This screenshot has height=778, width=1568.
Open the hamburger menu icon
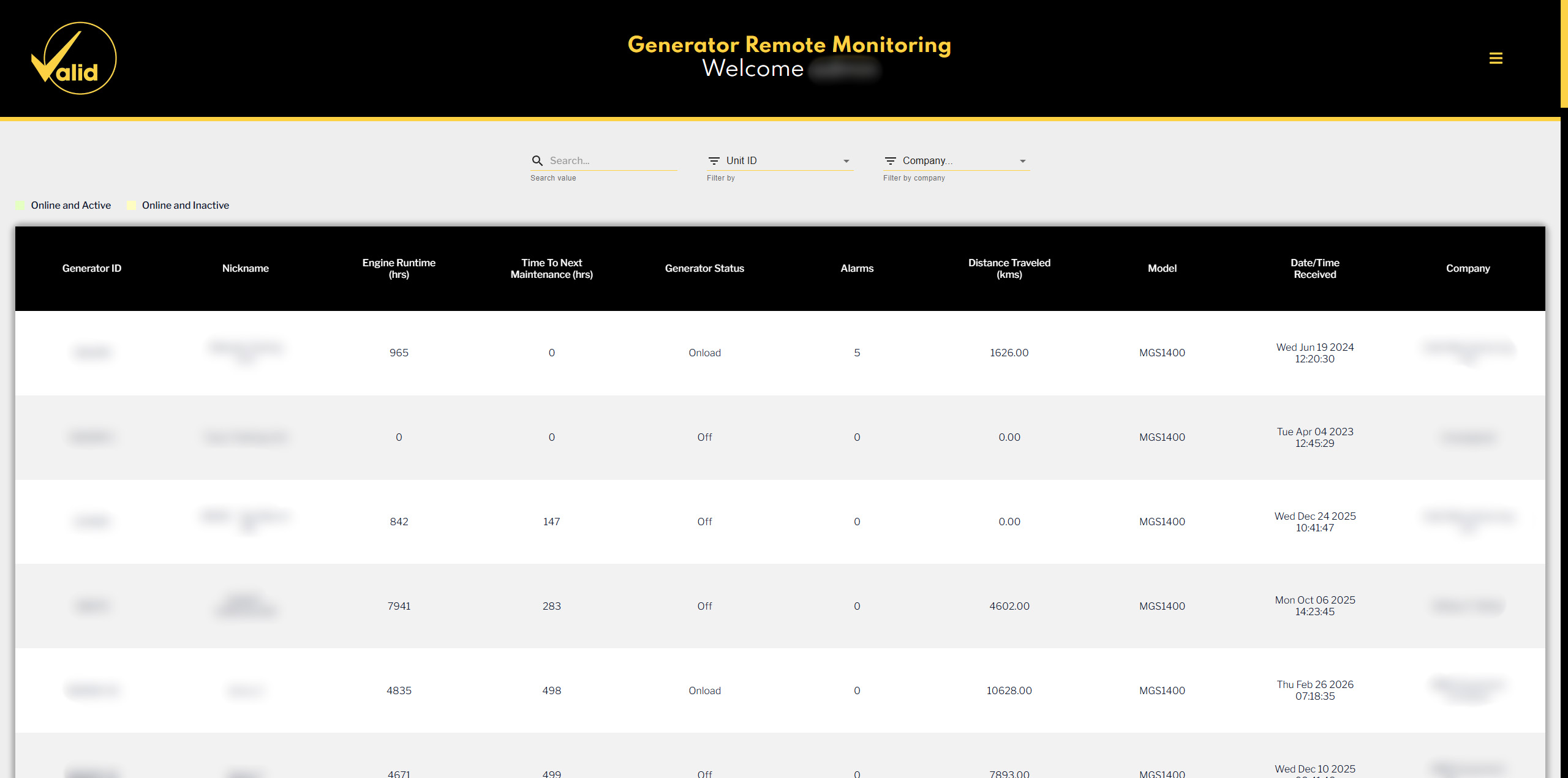click(x=1495, y=58)
